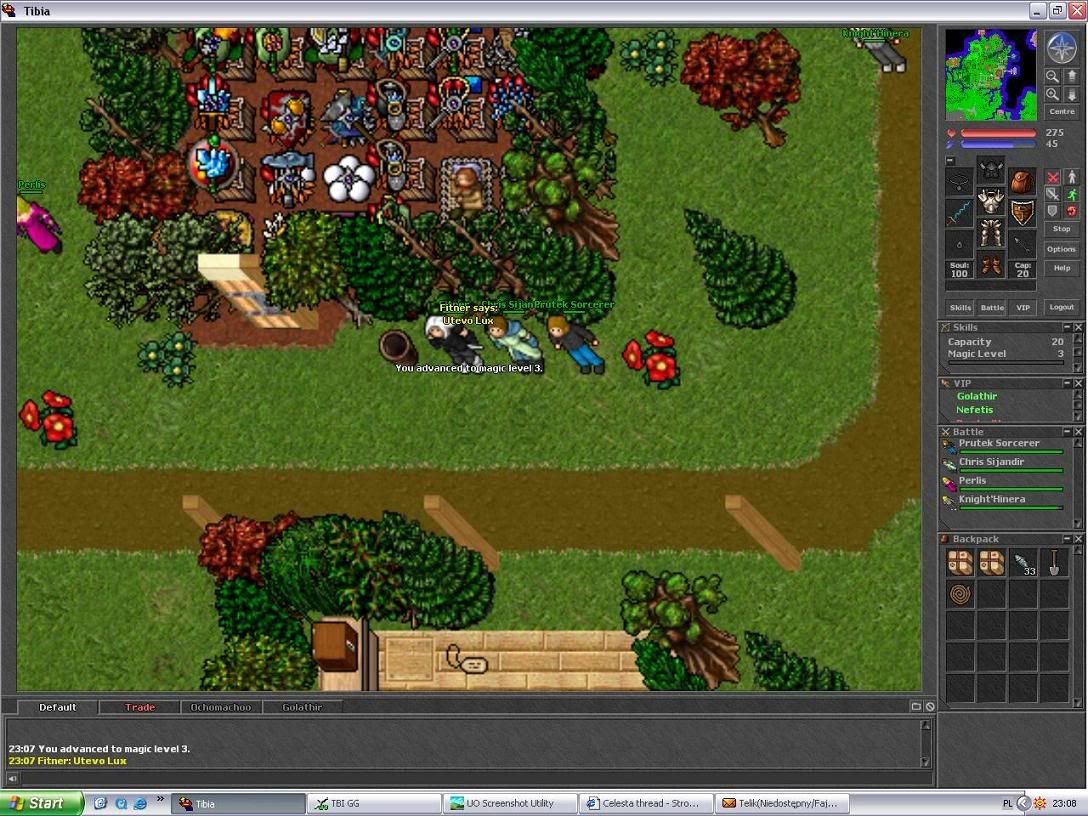
Task: Close the Battle panel
Action: click(x=1078, y=432)
